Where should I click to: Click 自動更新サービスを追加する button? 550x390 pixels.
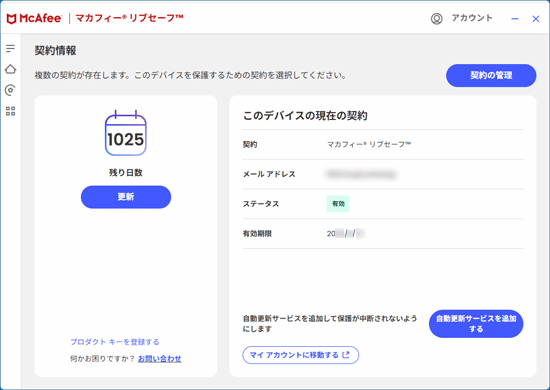476,324
